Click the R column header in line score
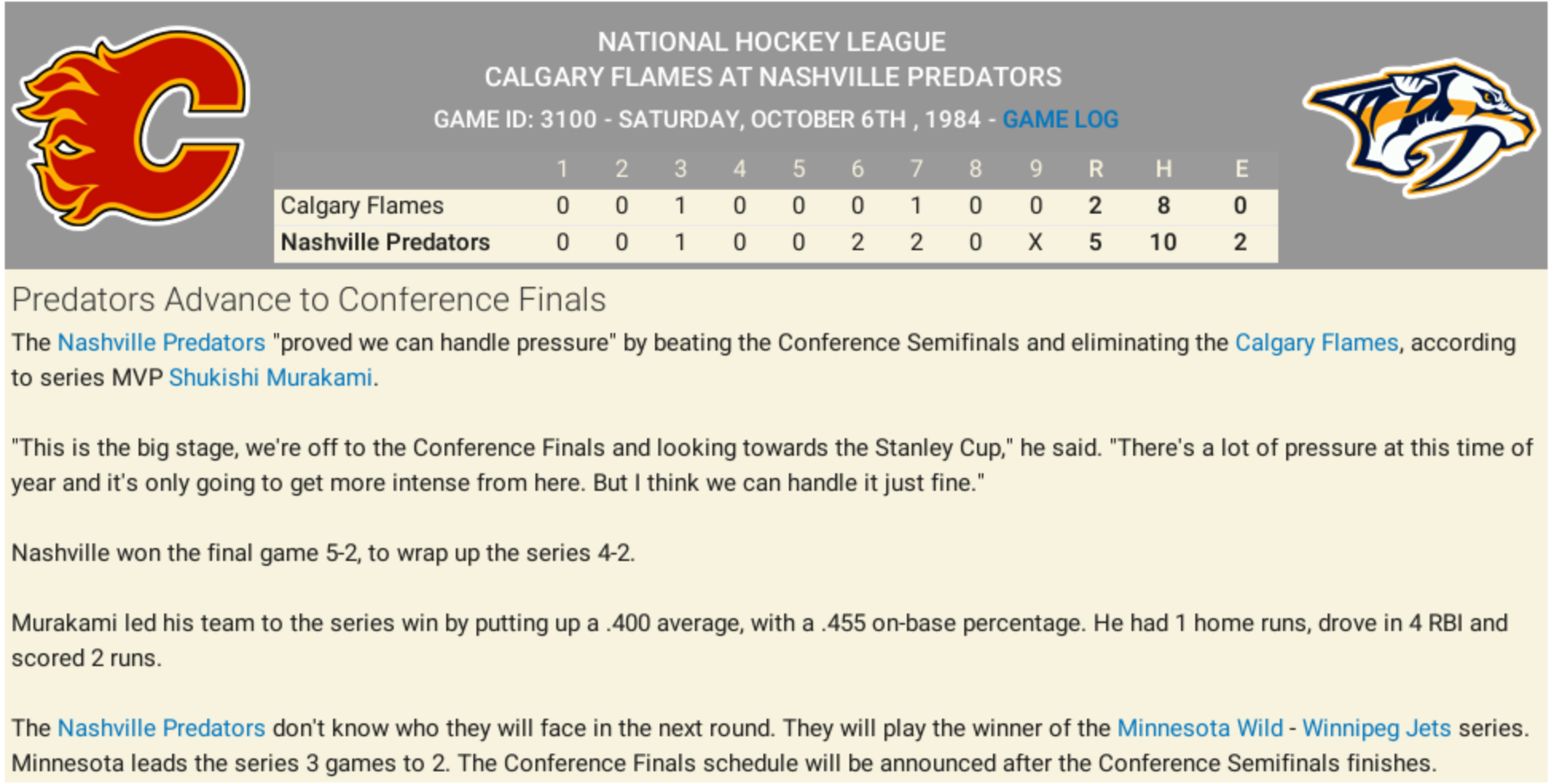Screen dimensions: 1554x784 pos(1096,169)
